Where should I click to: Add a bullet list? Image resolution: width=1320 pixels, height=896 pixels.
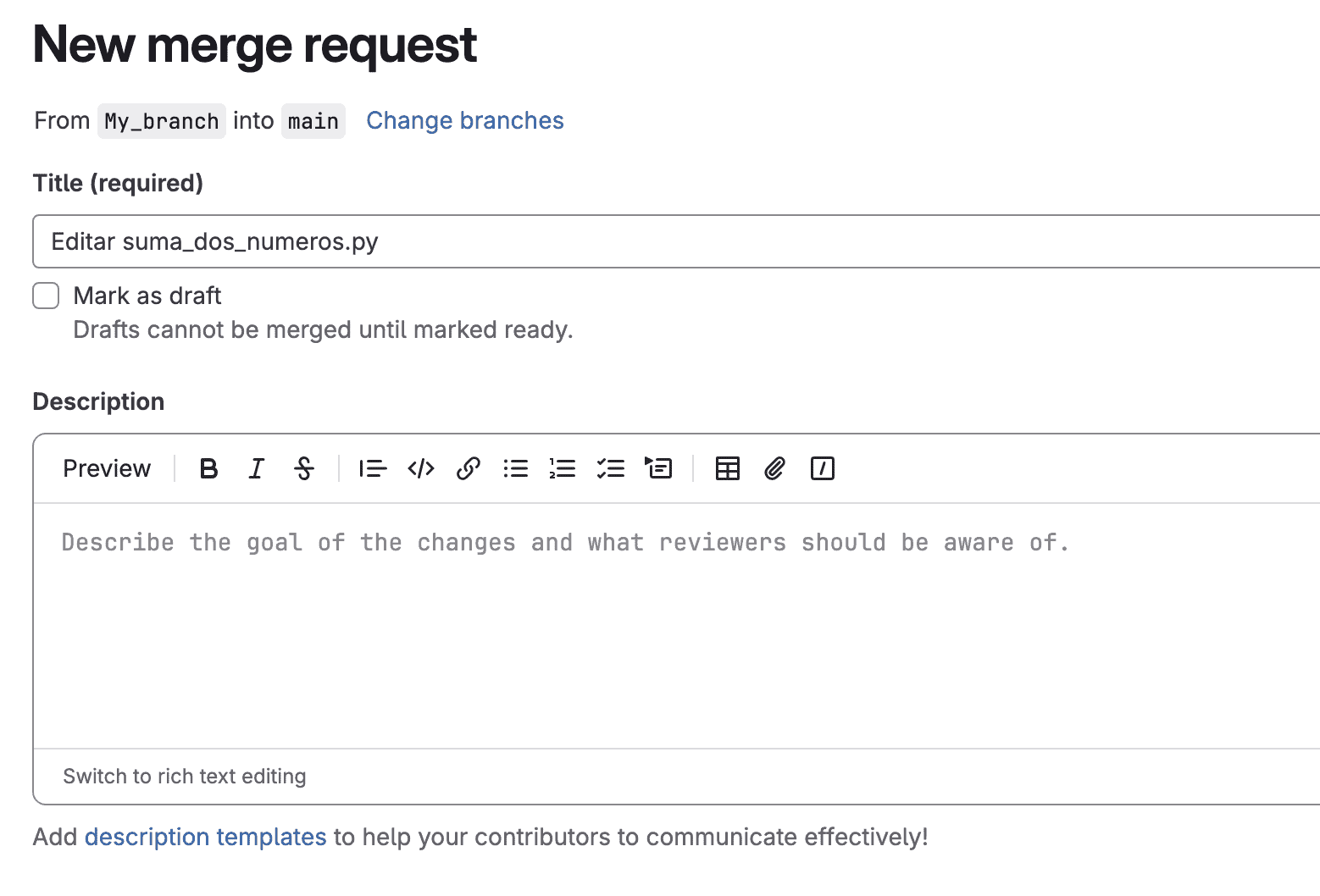[515, 468]
